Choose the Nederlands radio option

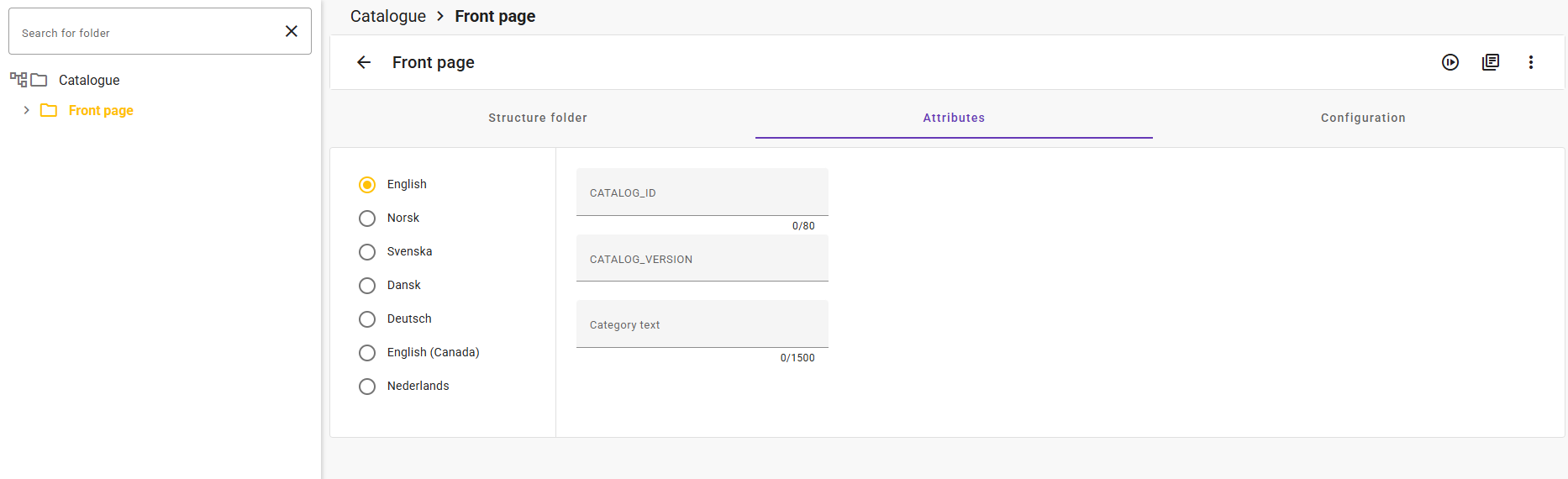(x=367, y=387)
